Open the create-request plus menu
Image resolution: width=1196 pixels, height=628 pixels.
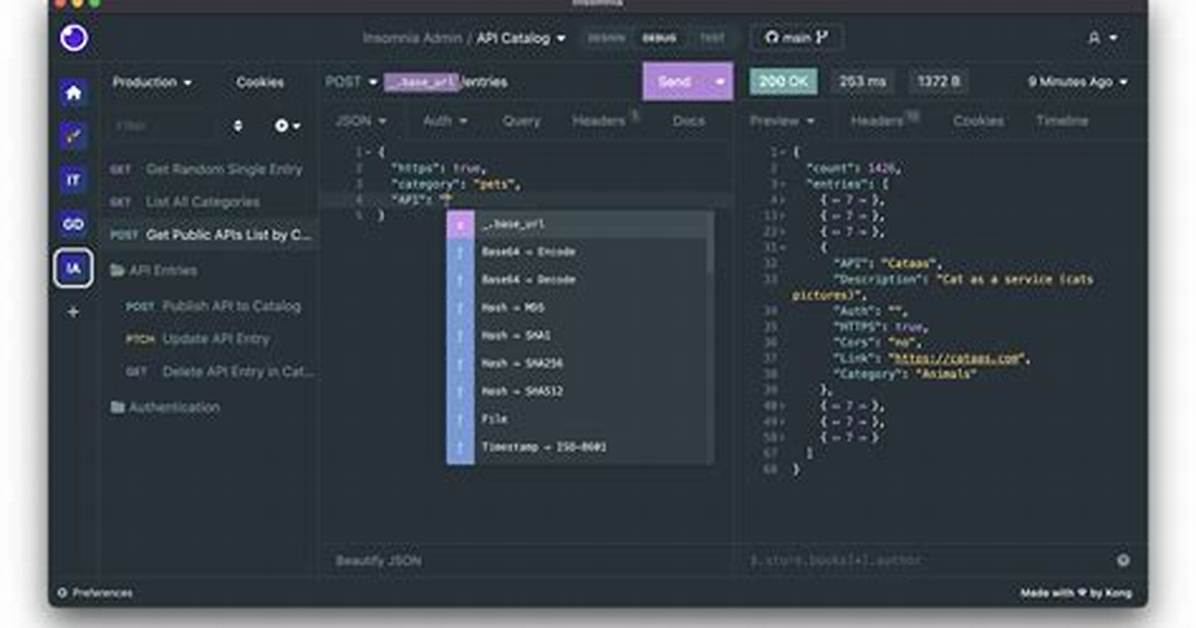click(x=287, y=125)
